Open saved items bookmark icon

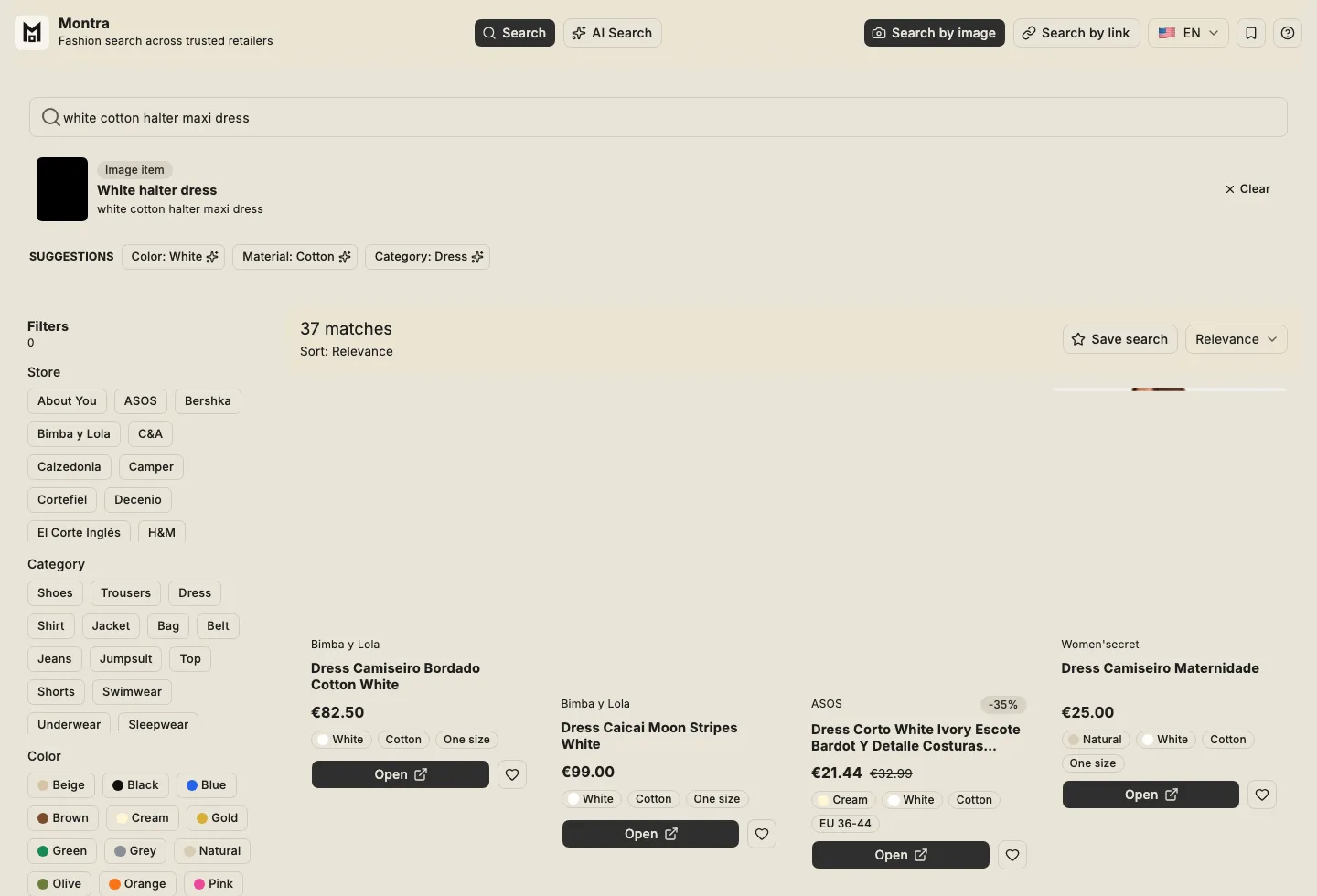coord(1251,33)
